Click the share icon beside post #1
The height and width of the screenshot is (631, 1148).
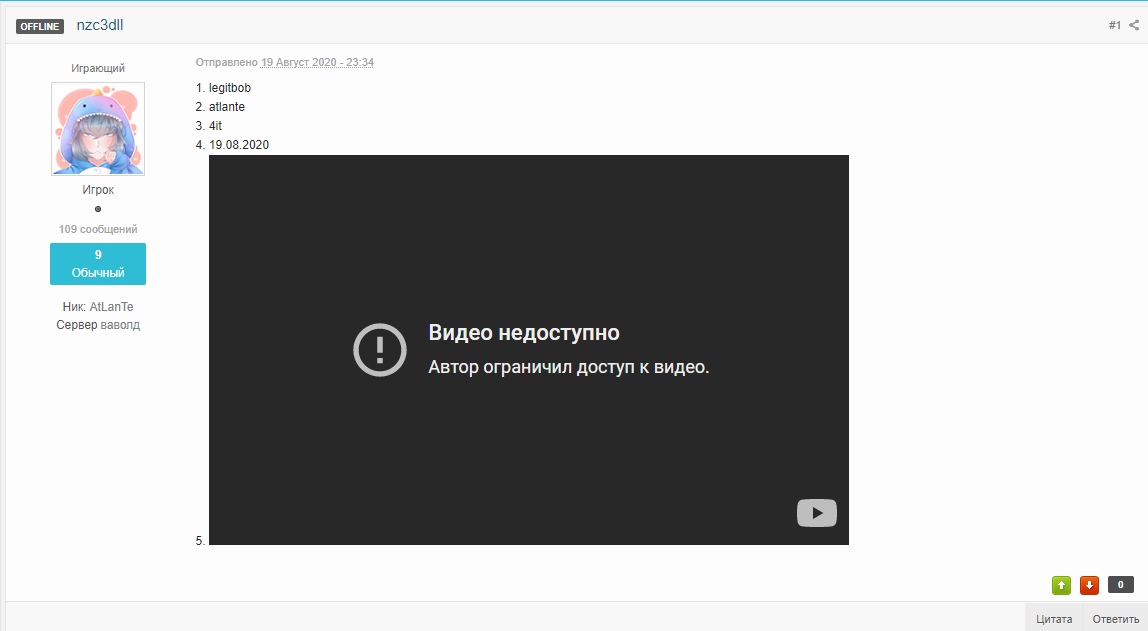click(x=1134, y=25)
